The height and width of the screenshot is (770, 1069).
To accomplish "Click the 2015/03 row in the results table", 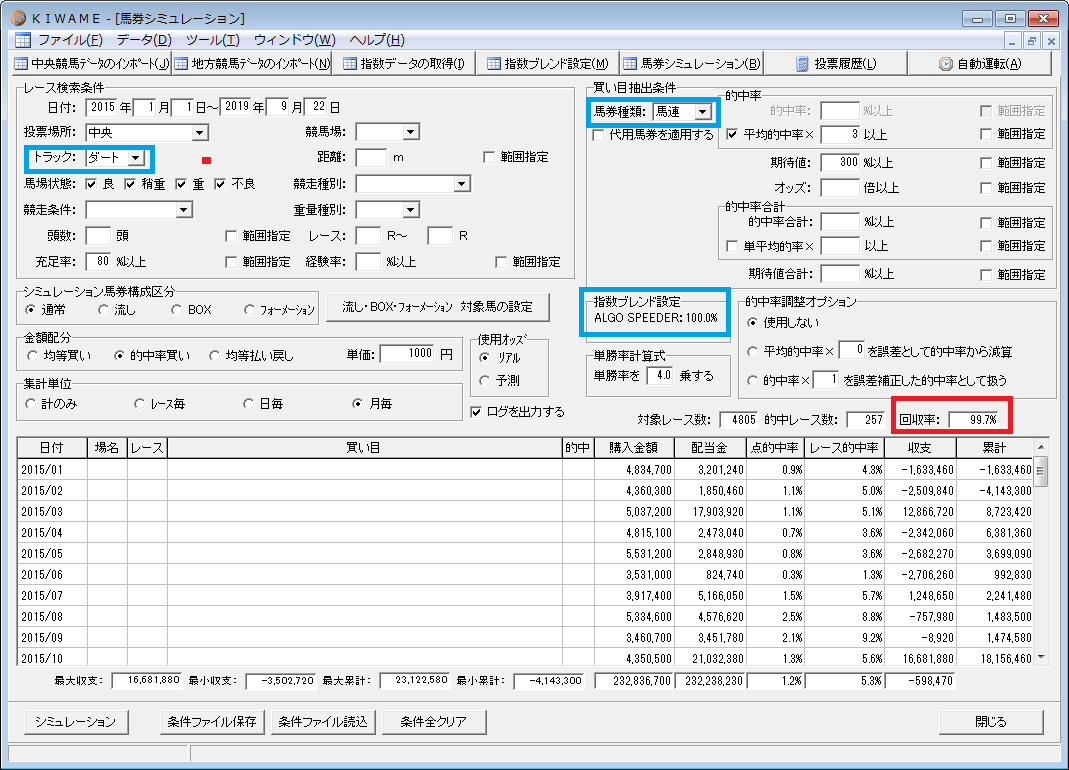I will tap(525, 512).
